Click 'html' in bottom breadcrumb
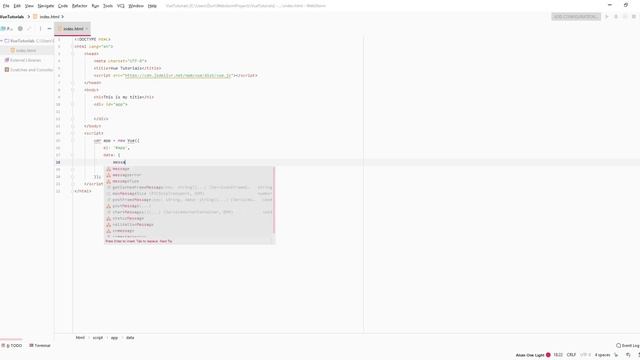The image size is (640, 360). (x=80, y=338)
